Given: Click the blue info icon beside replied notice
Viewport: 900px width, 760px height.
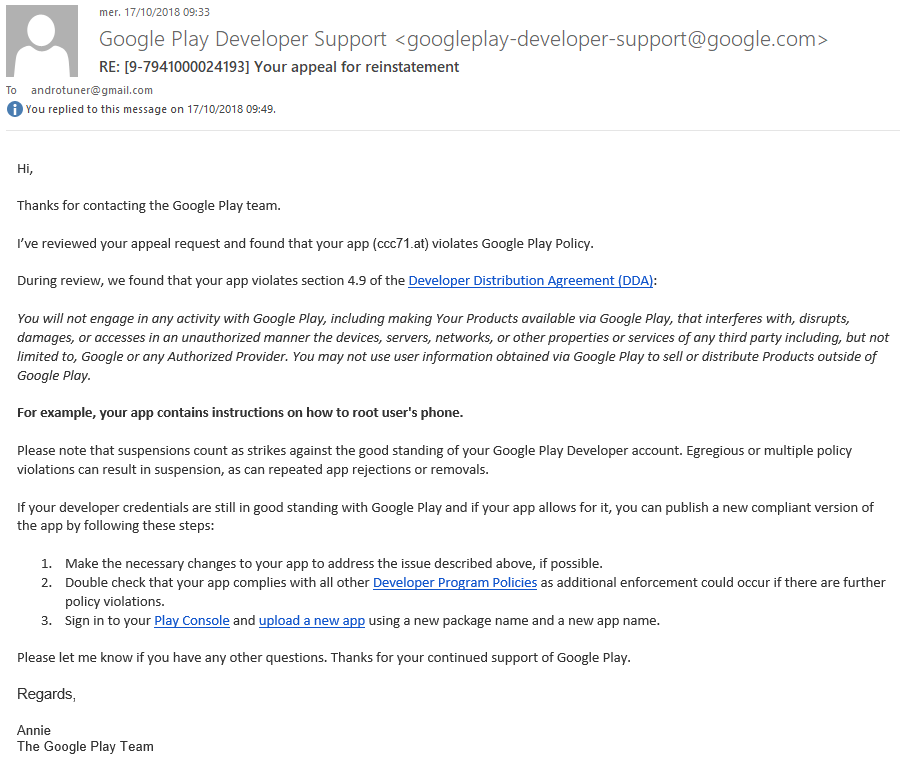Looking at the screenshot, I should 14,109.
